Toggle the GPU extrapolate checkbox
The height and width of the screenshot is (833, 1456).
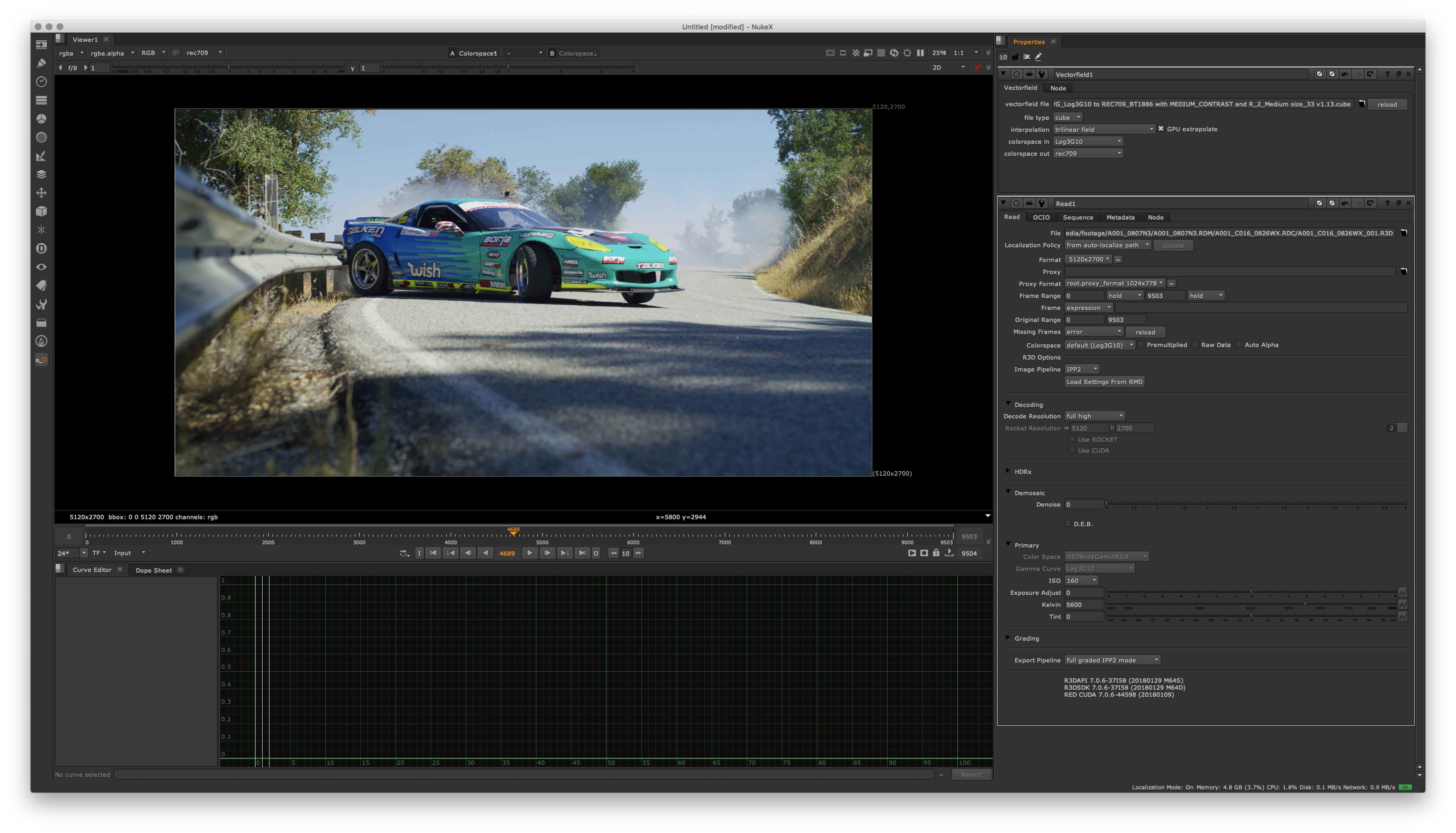[x=1161, y=129]
